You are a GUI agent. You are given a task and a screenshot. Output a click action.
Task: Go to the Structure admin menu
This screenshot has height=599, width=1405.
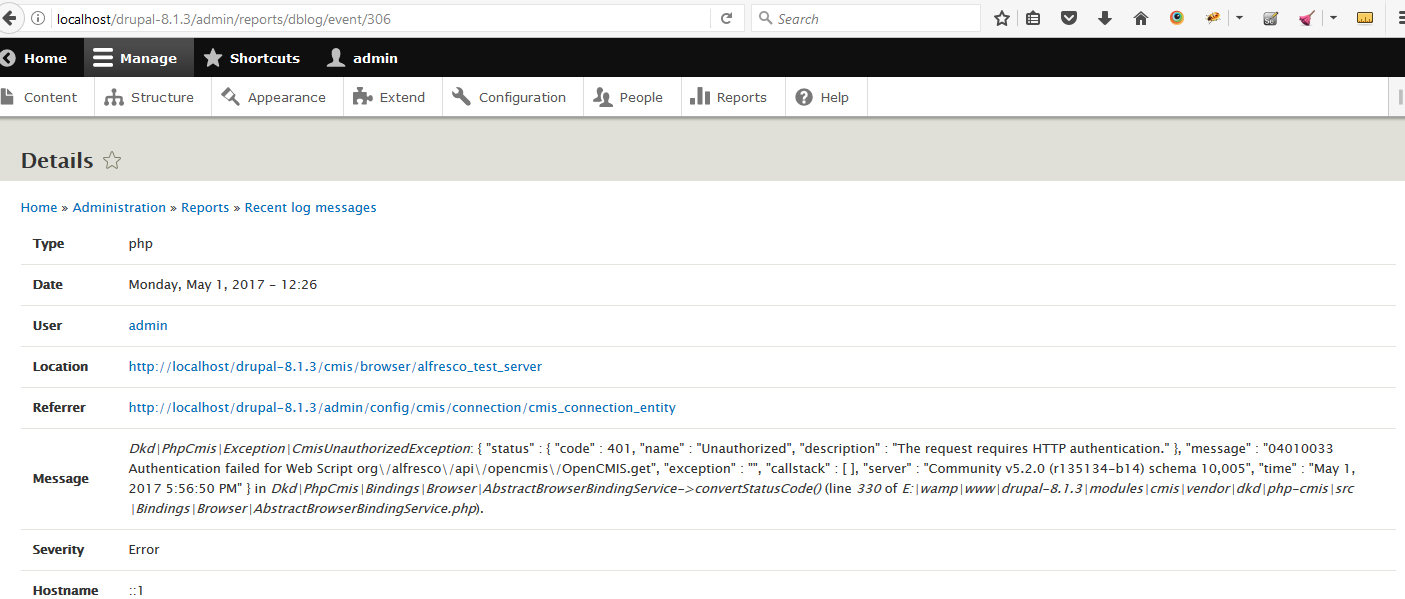[x=150, y=97]
